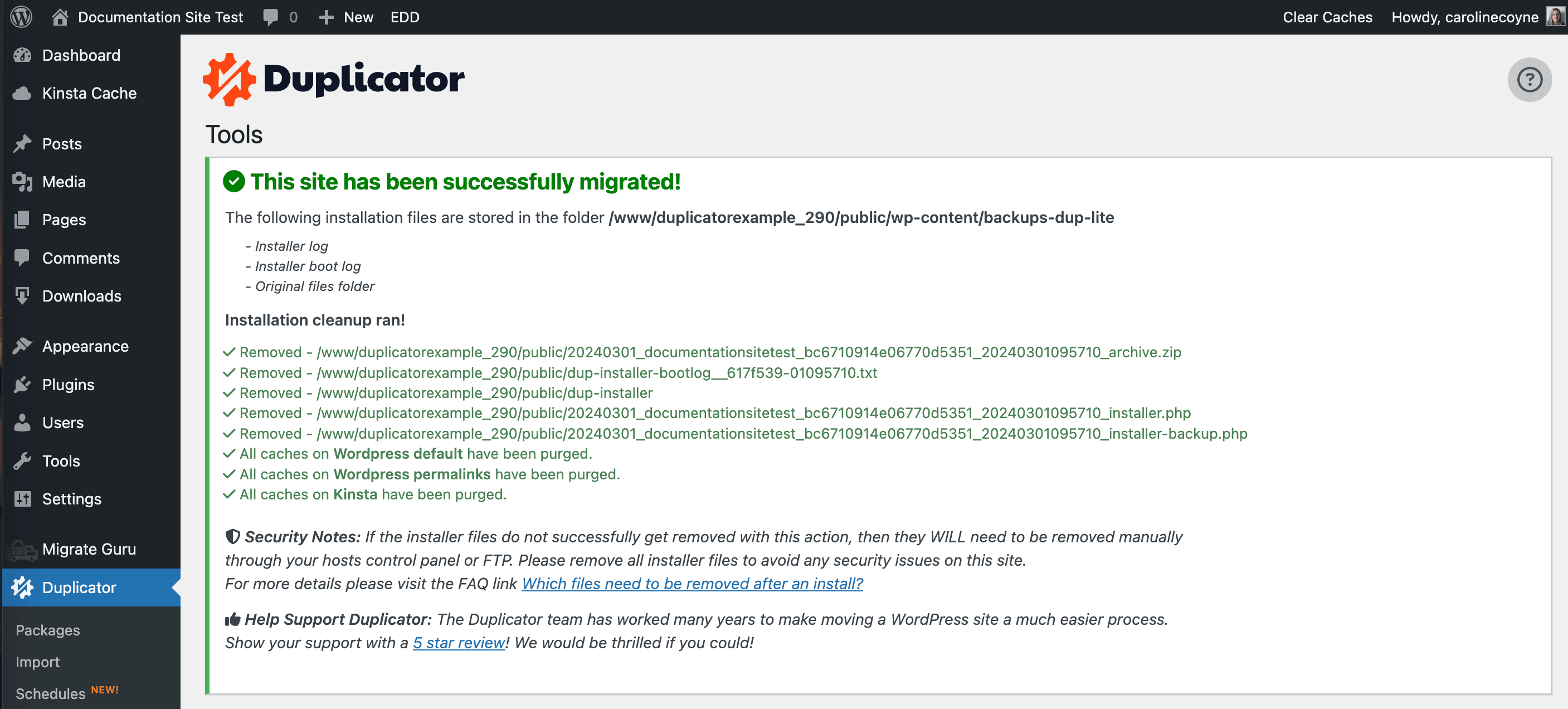Expand the Tools menu
The width and height of the screenshot is (1568, 709).
[60, 460]
